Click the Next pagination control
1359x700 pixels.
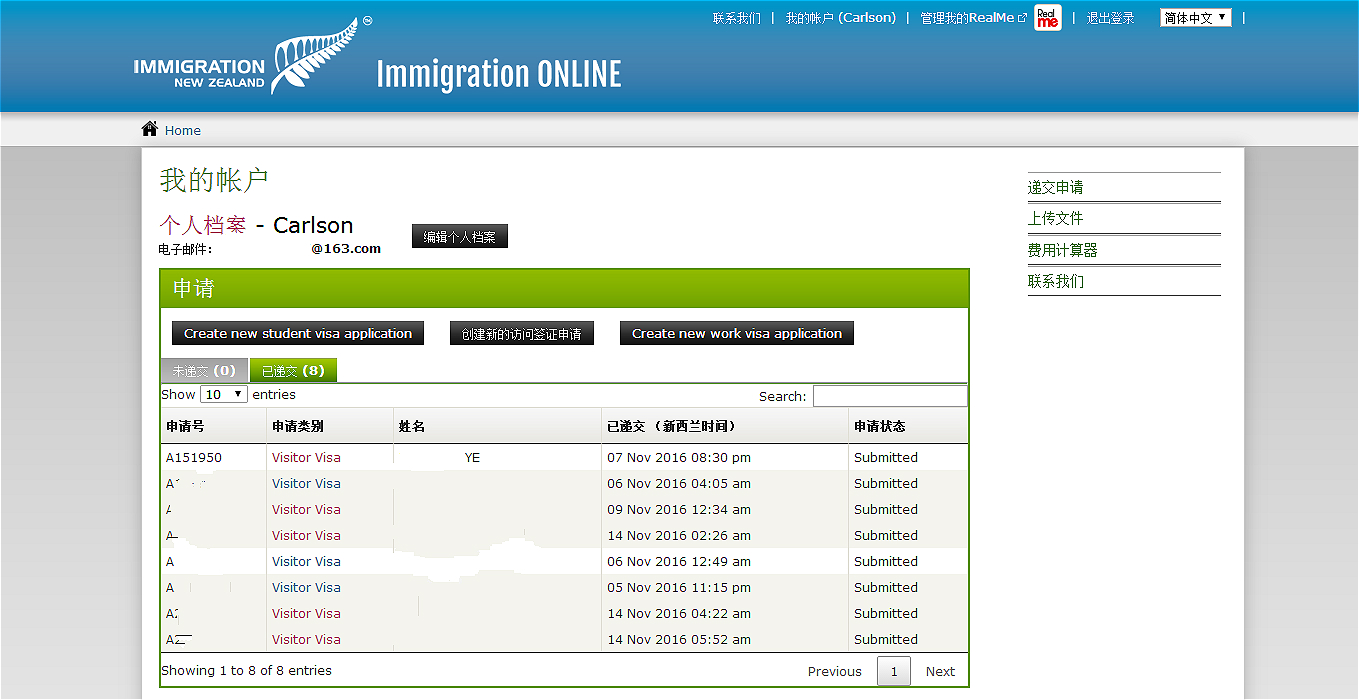(940, 671)
